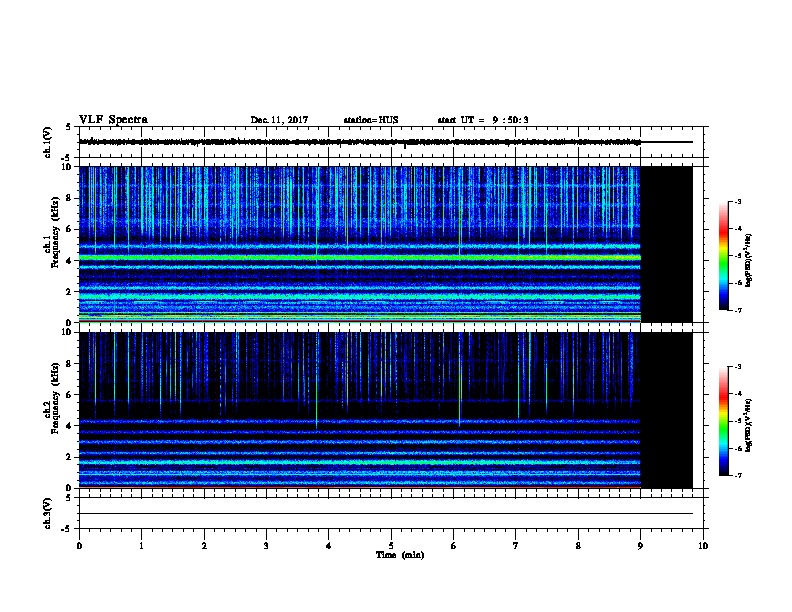The height and width of the screenshot is (612, 792).
Task: Click the "5" tick on ch.1(V) axis
Action: 69,127
